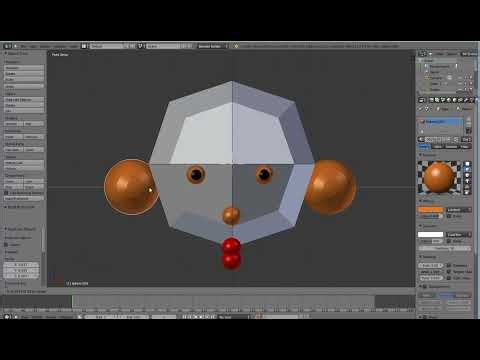
Task: Enable the Transparency panel checkbox
Action: 425,286
